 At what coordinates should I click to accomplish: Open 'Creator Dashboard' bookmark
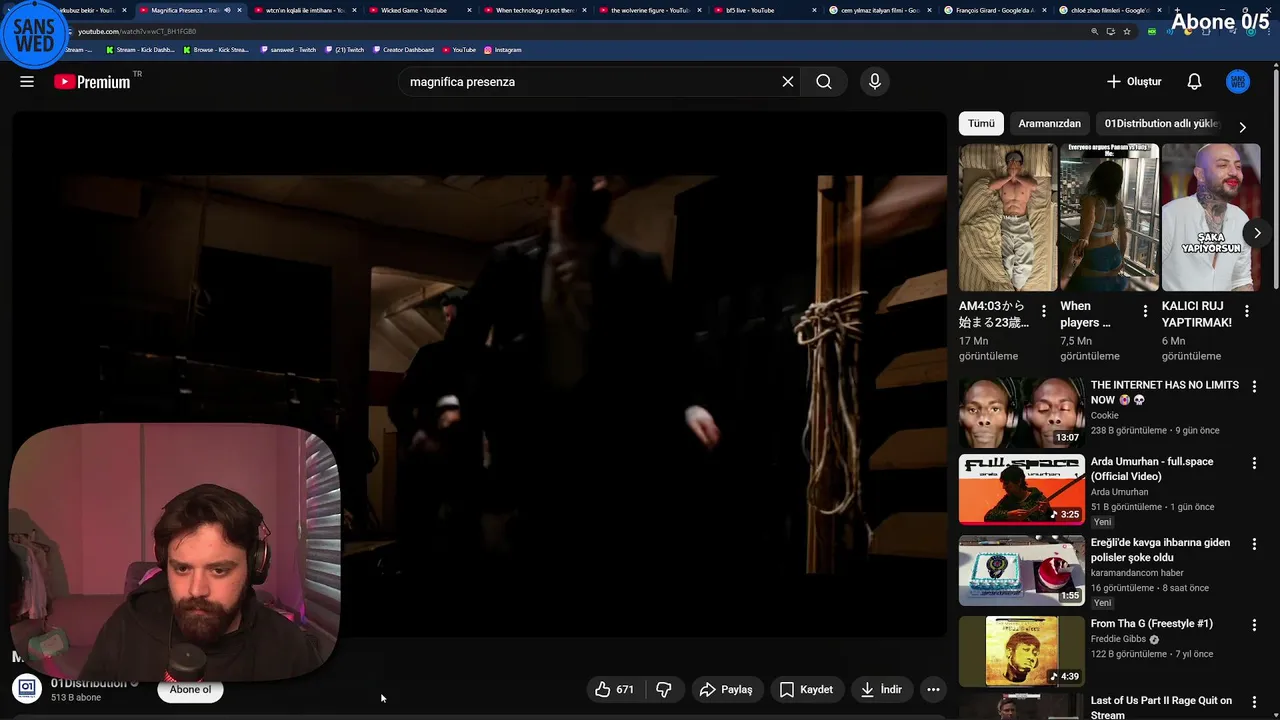coord(403,49)
